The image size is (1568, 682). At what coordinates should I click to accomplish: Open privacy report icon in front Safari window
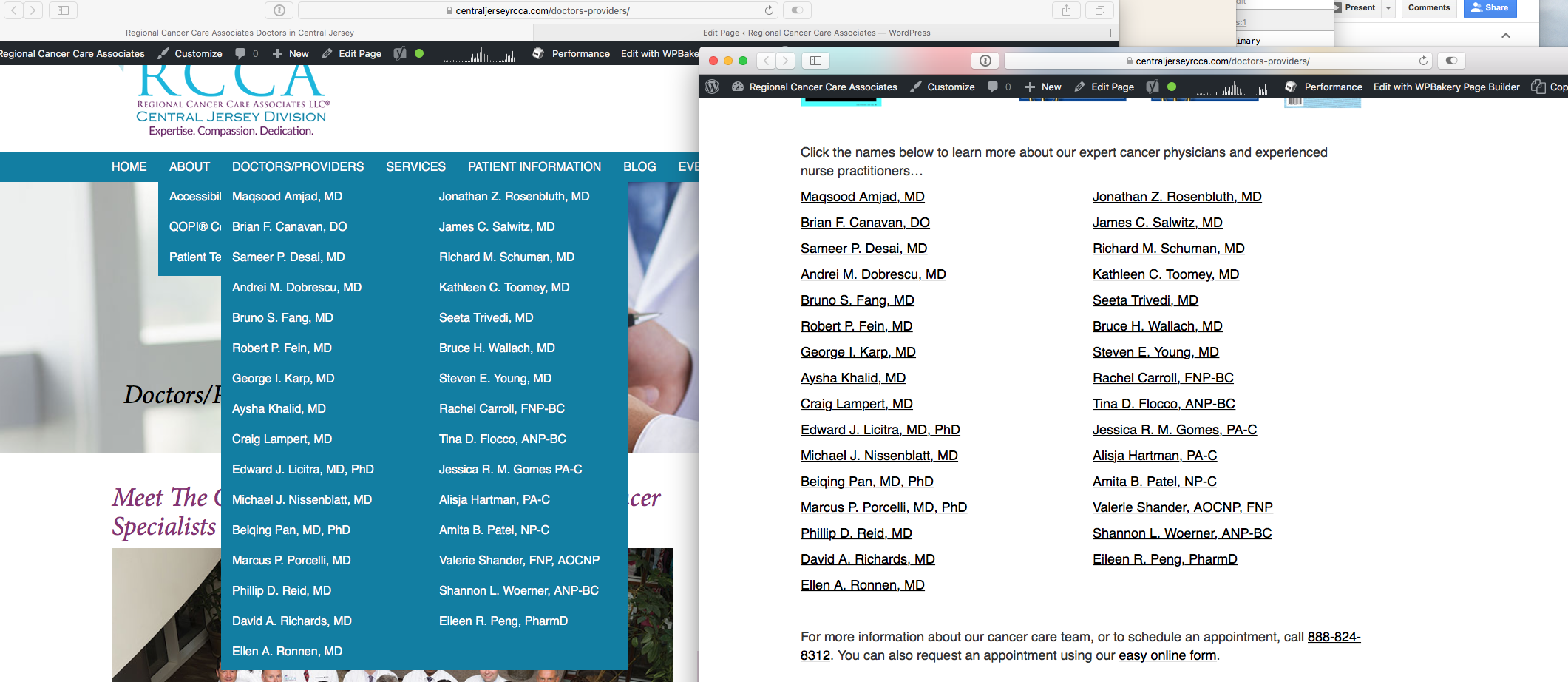click(x=985, y=61)
